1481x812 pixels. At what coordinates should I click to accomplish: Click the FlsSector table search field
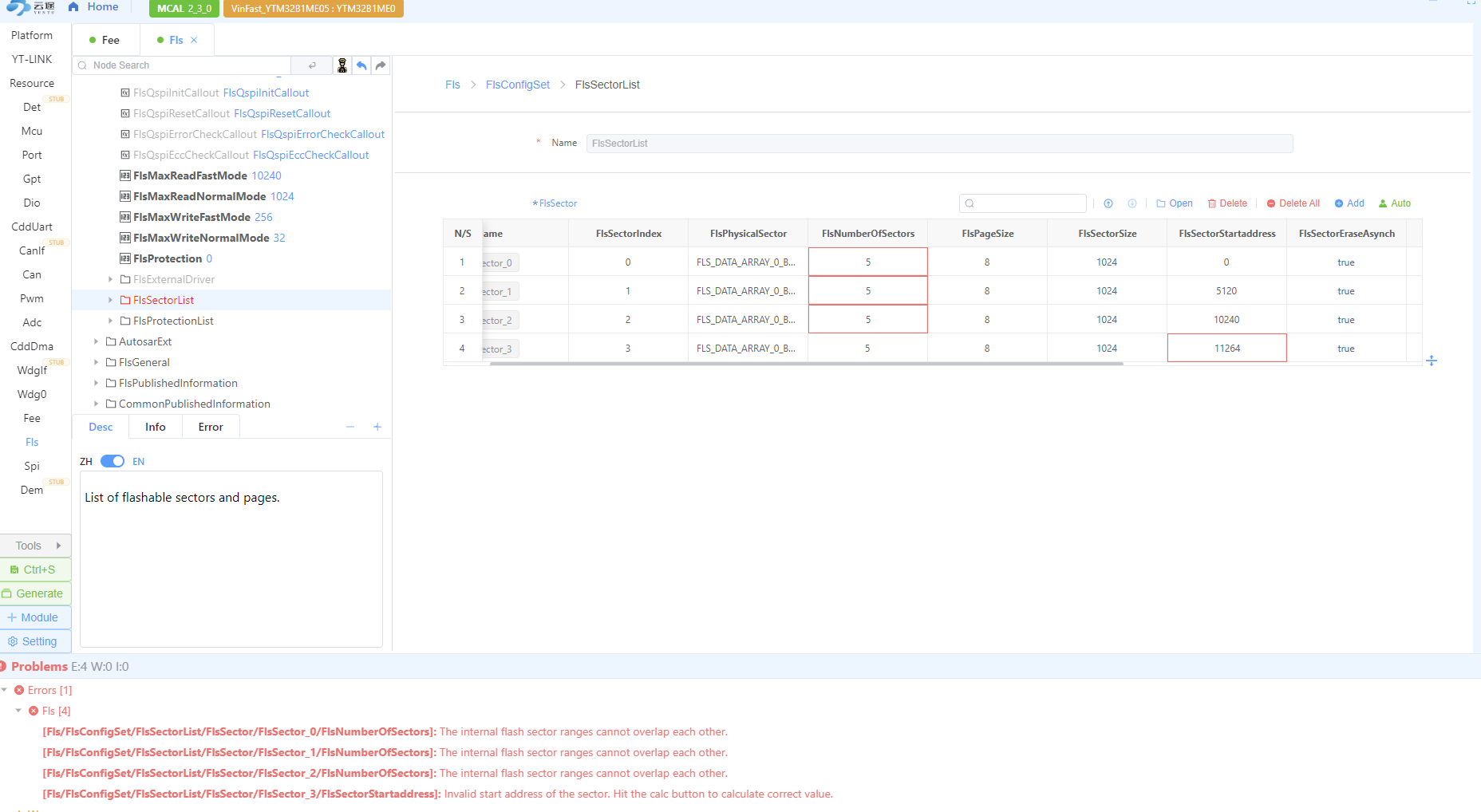click(x=1024, y=203)
